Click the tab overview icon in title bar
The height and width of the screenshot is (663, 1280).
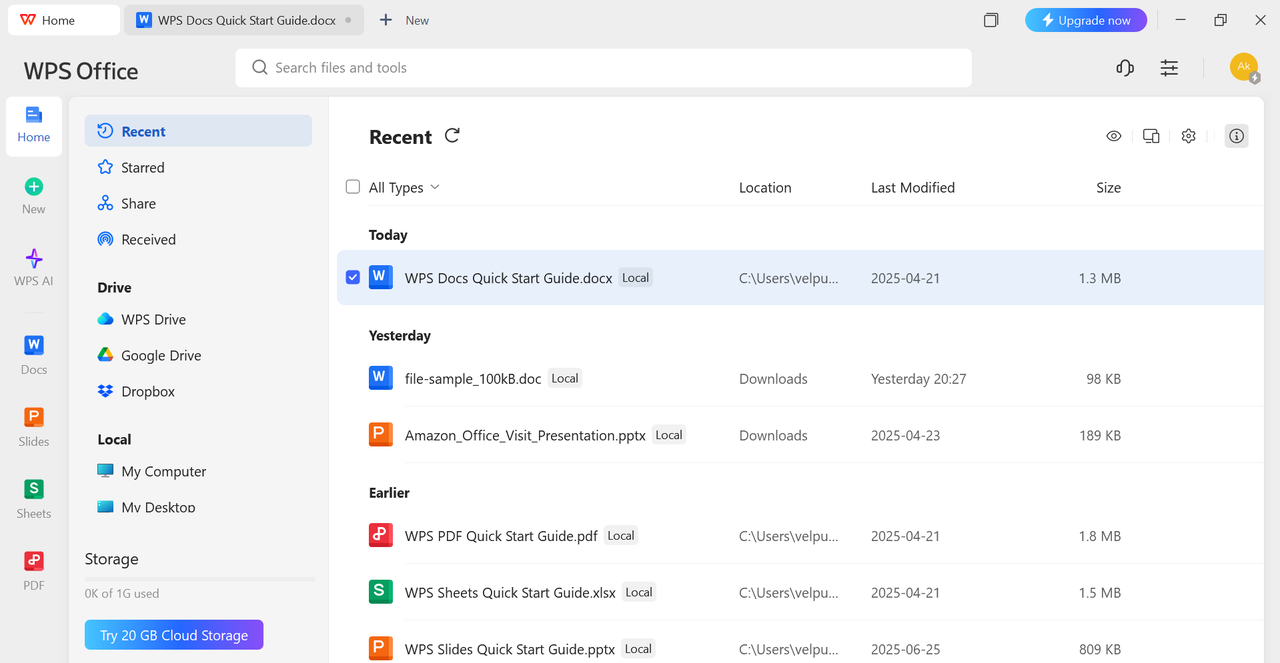pos(991,20)
